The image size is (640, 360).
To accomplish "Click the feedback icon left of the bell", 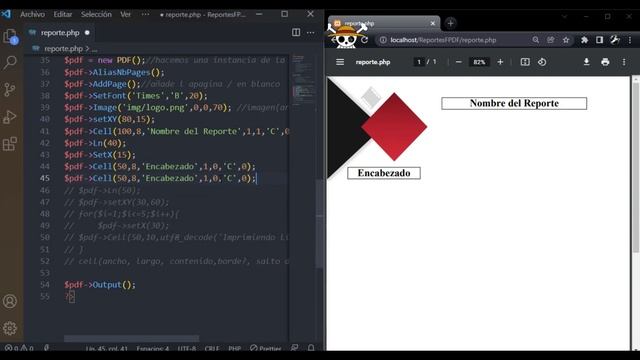I will tap(294, 348).
